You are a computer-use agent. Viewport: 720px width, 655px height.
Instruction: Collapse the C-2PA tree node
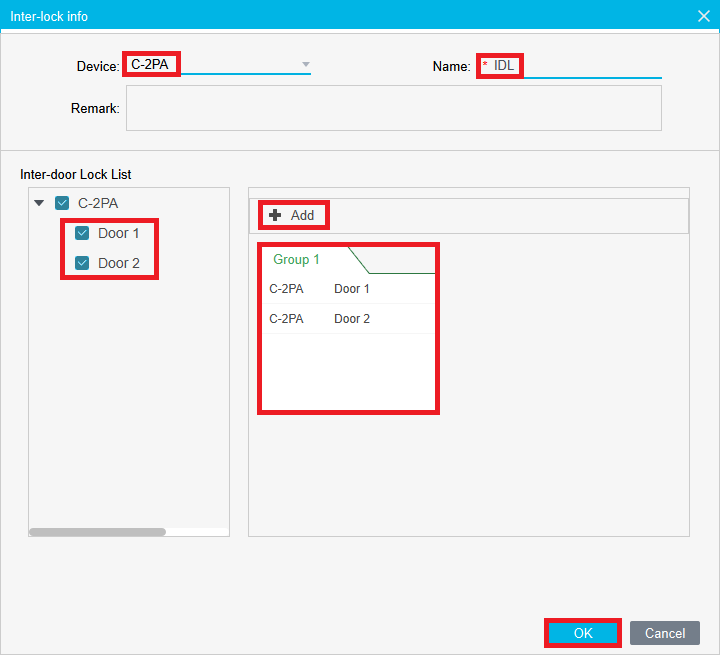pyautogui.click(x=39, y=203)
